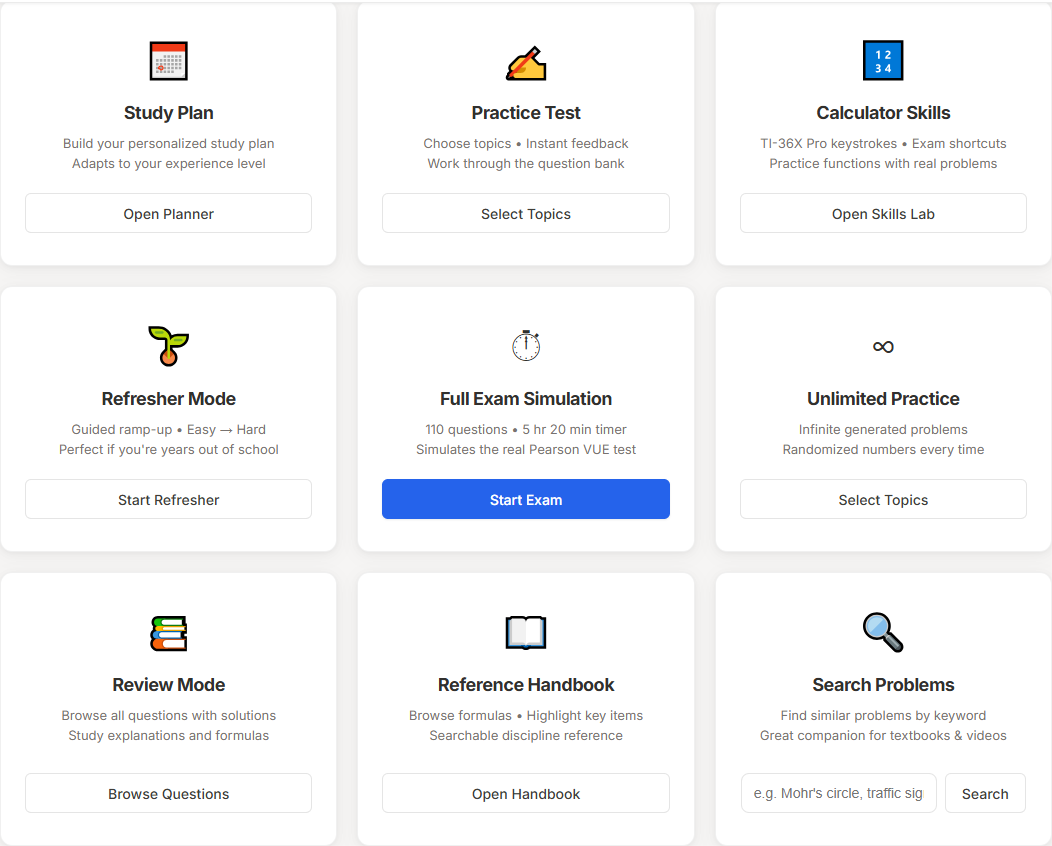Click the Reference Handbook open book icon

526,633
